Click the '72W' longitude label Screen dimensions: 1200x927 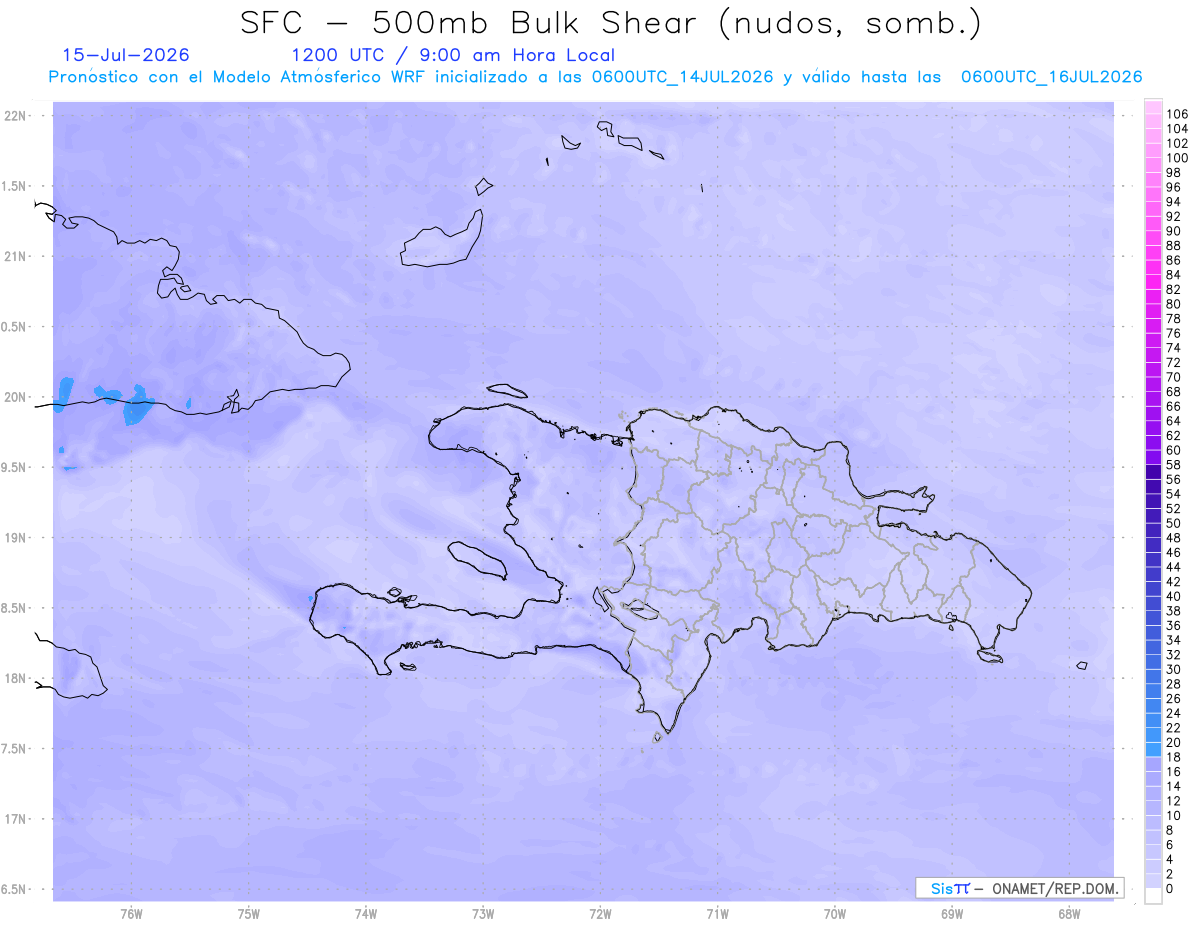[x=600, y=913]
